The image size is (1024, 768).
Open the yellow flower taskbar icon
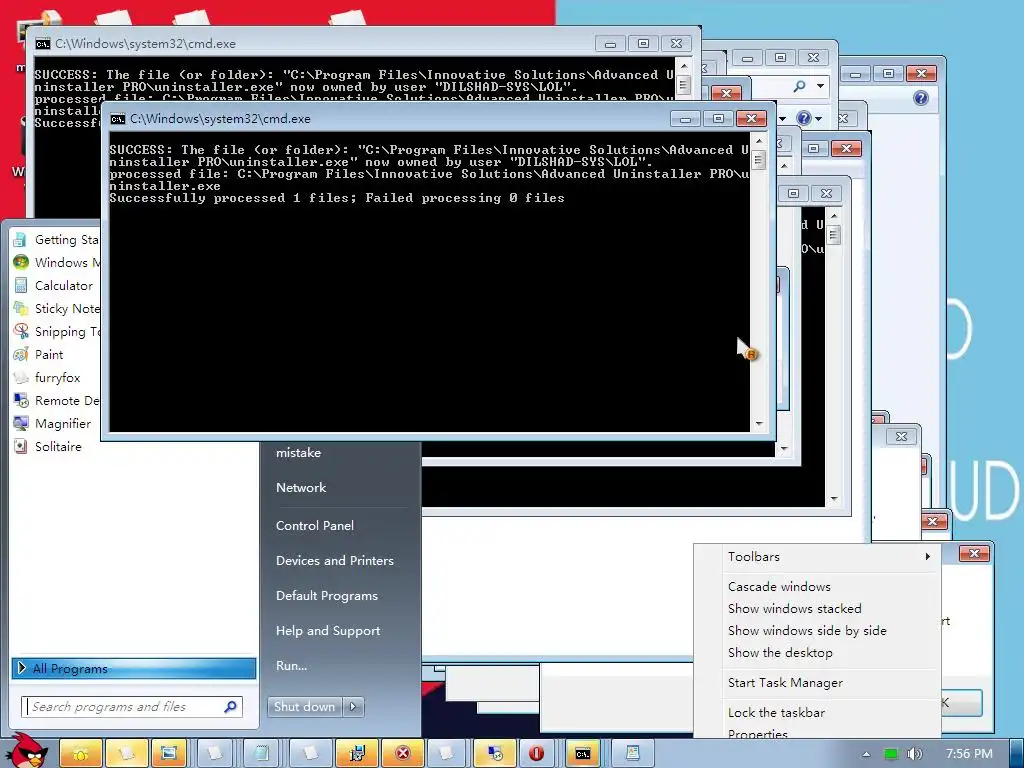81,754
